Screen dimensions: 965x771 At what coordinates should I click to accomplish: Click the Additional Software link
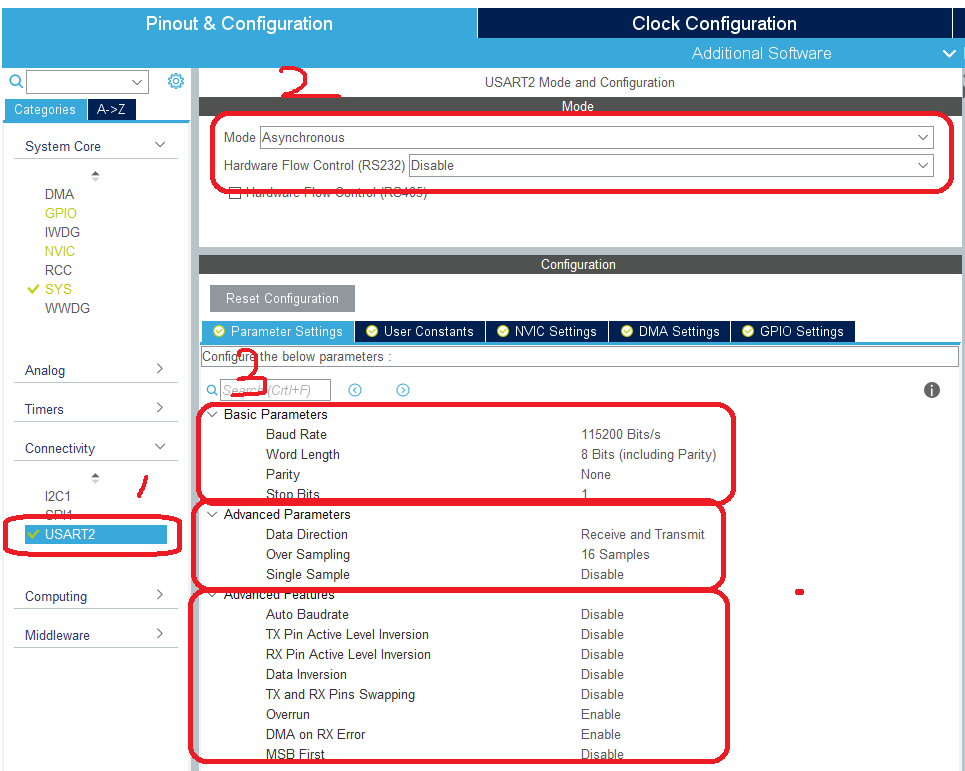(x=761, y=54)
